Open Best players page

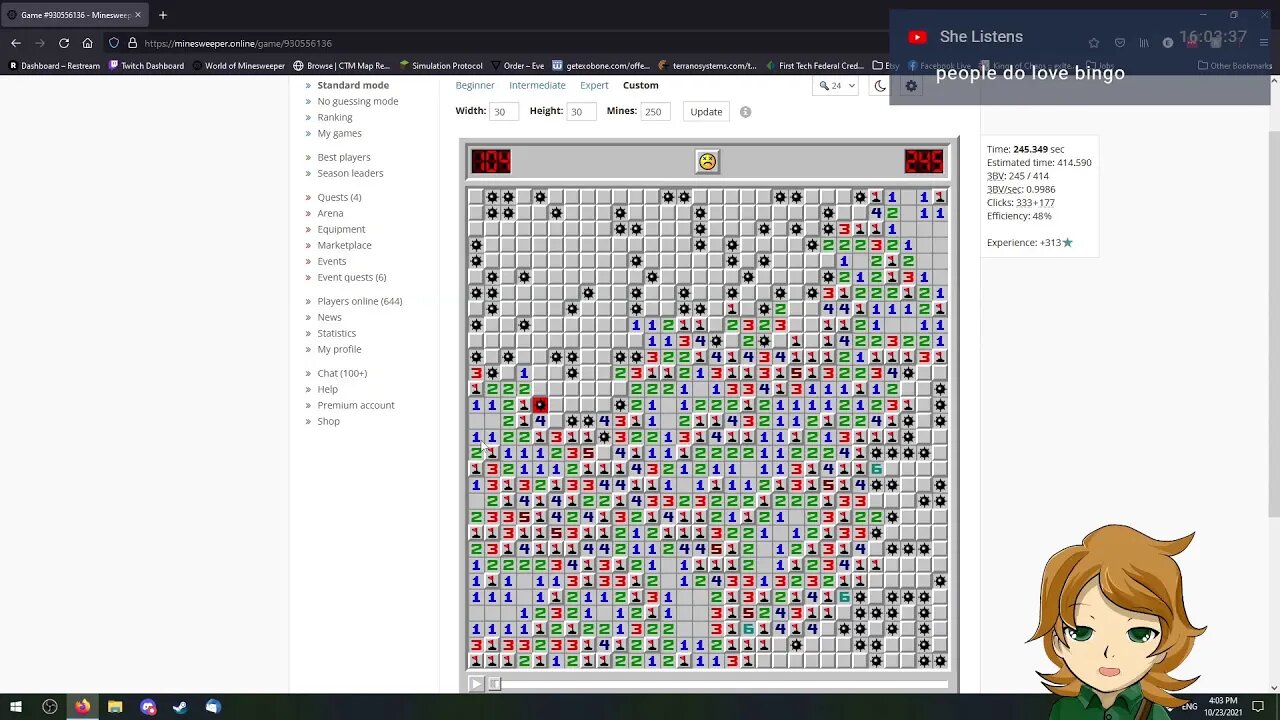[344, 157]
